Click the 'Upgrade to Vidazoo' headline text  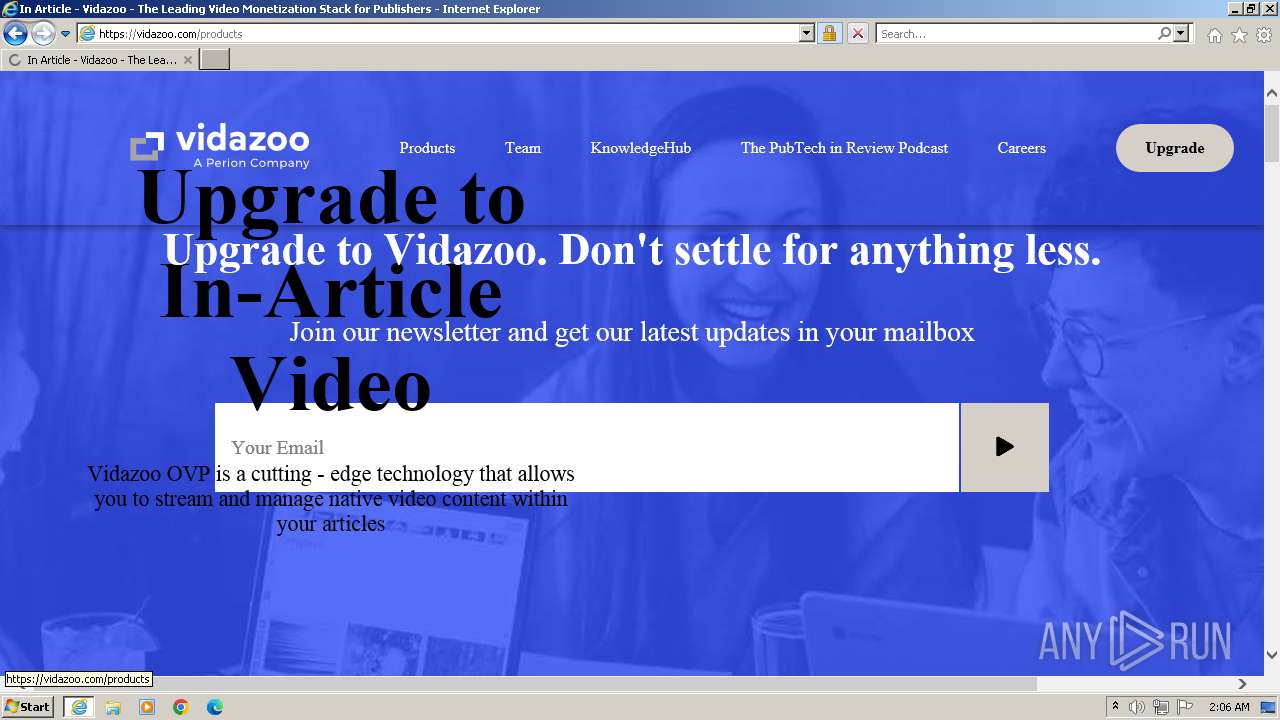(632, 250)
